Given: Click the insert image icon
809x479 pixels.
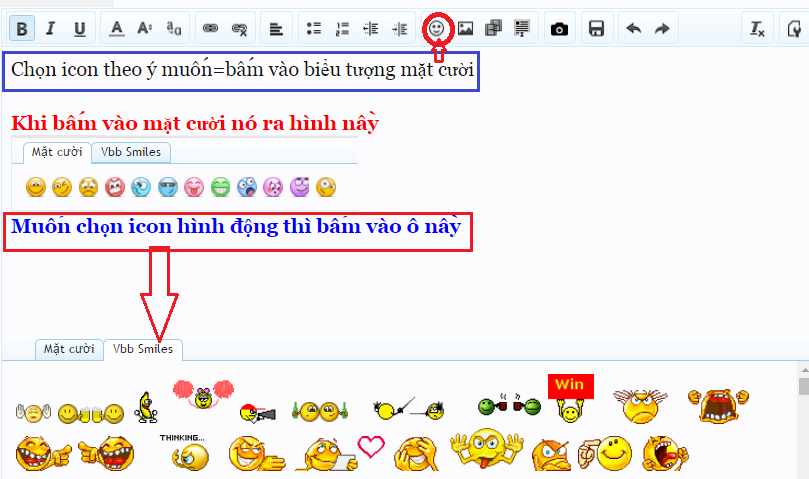Looking at the screenshot, I should [x=465, y=29].
